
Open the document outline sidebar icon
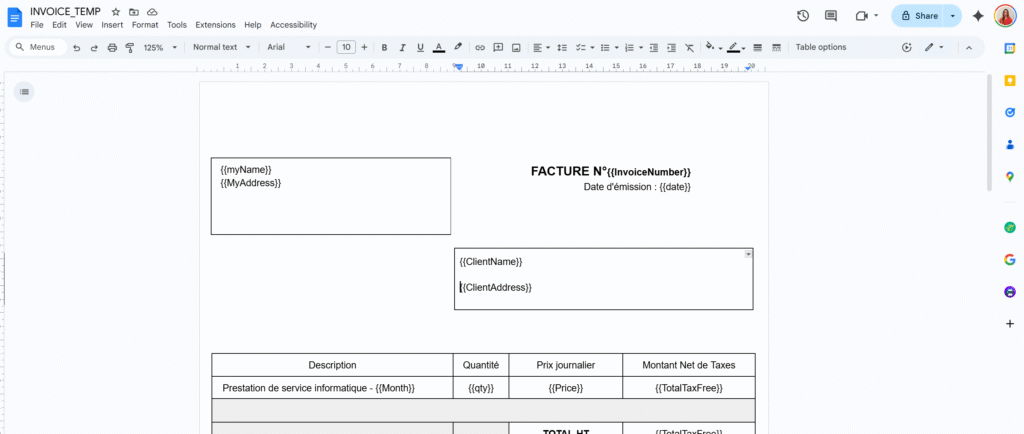(x=25, y=92)
